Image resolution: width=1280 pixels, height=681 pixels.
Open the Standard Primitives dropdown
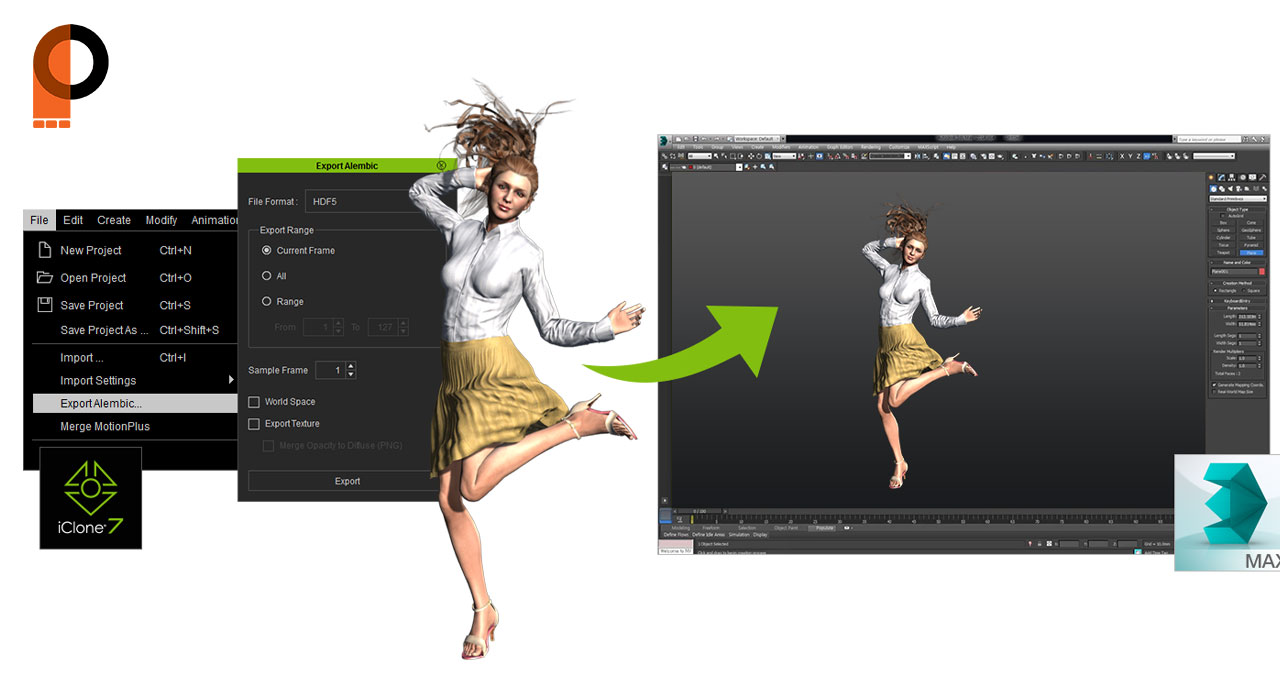(1237, 199)
